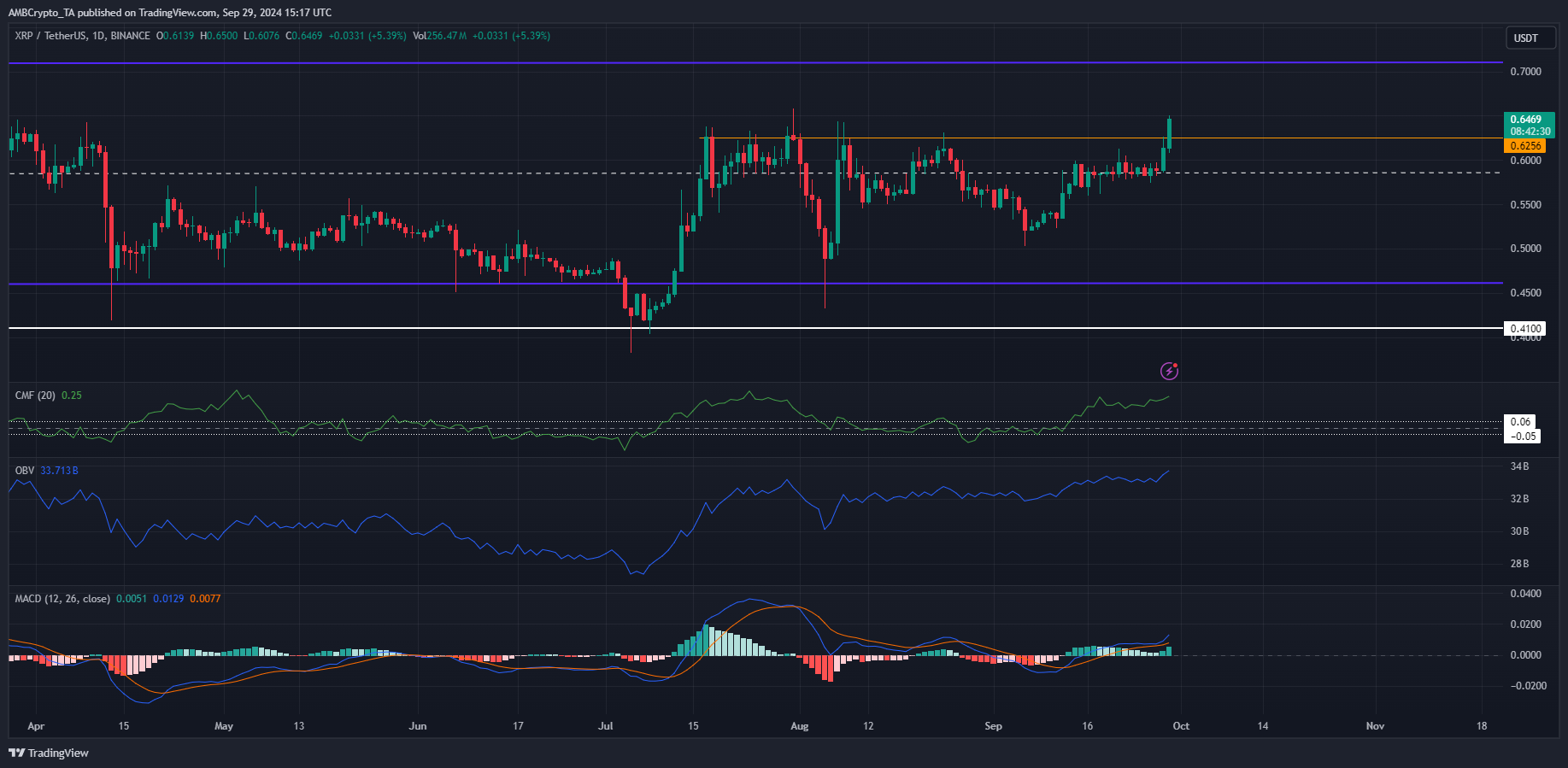Viewport: 1568px width, 768px height.
Task: Click the Jul date on time axis
Action: pyautogui.click(x=606, y=726)
